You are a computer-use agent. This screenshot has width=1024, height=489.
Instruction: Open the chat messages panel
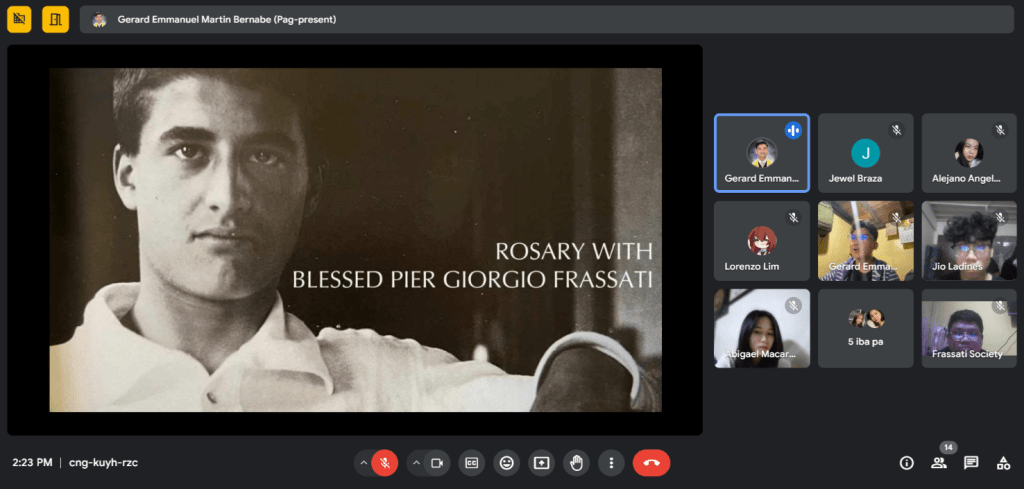coord(970,463)
